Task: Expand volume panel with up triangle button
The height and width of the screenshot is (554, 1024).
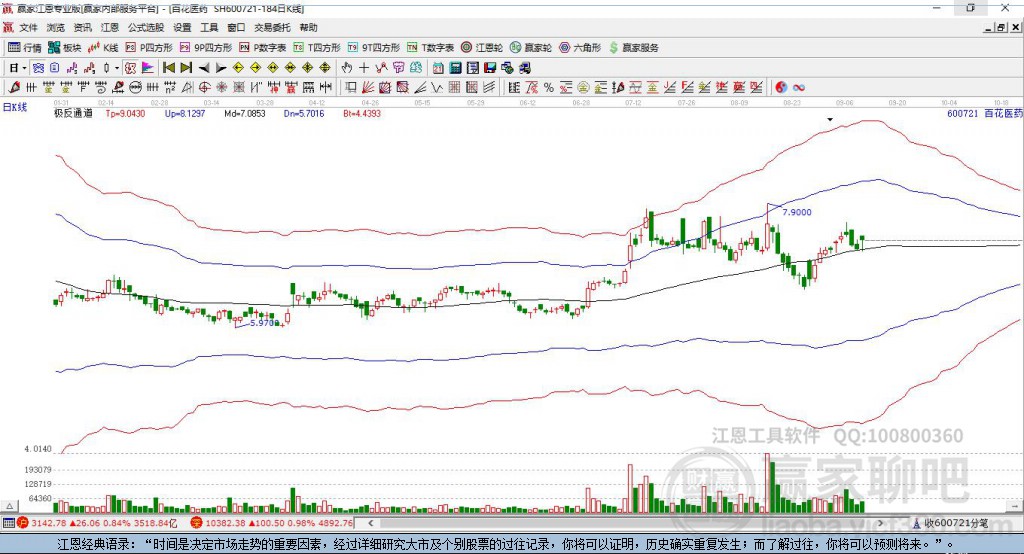Action: 9,506
